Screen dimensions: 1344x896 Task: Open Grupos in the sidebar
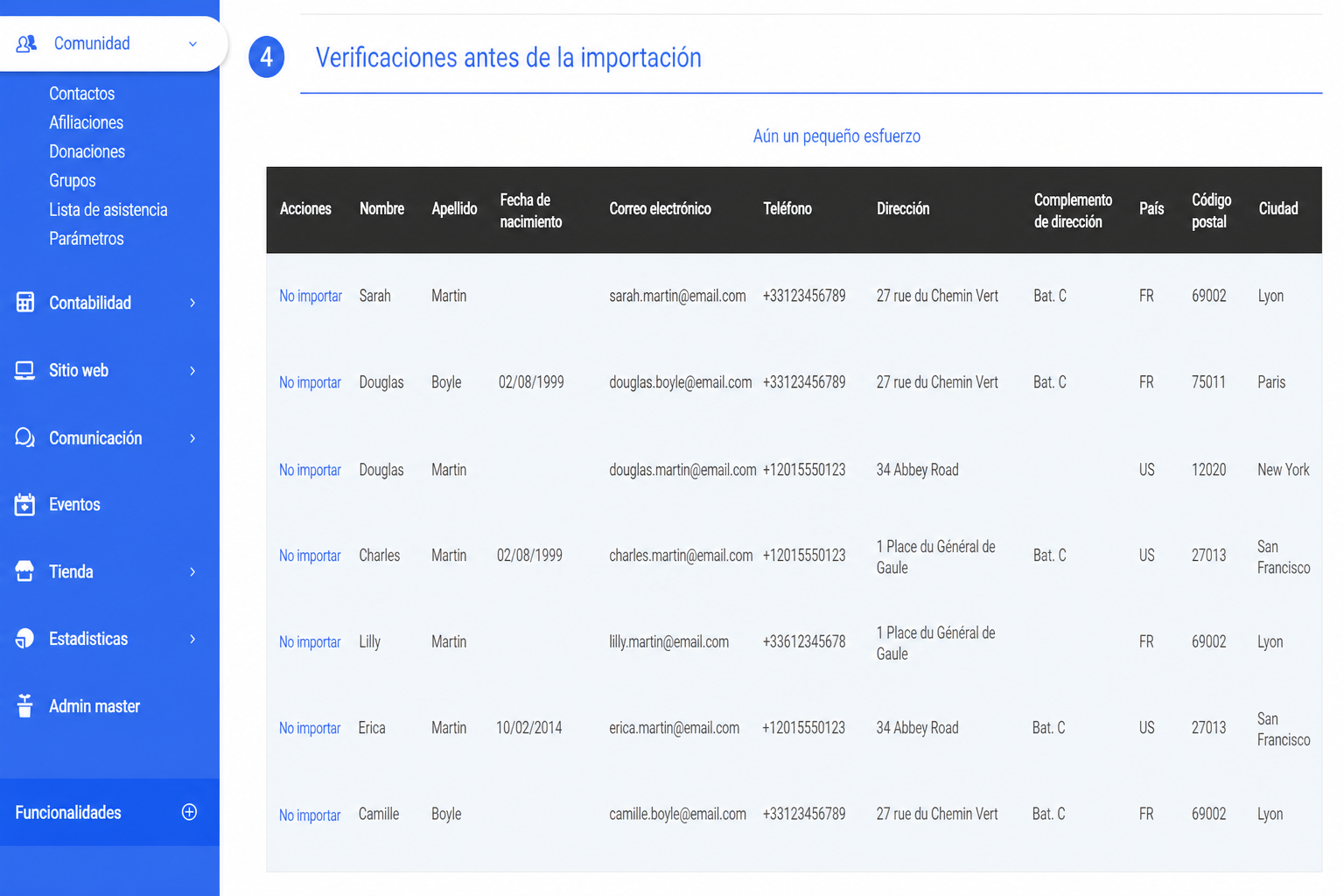pyautogui.click(x=72, y=180)
